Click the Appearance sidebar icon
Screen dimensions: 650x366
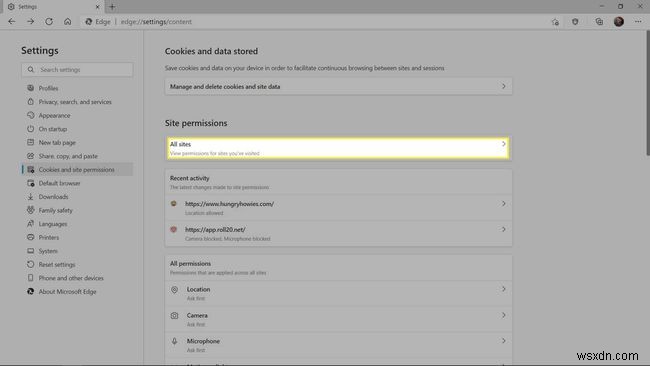(x=30, y=115)
